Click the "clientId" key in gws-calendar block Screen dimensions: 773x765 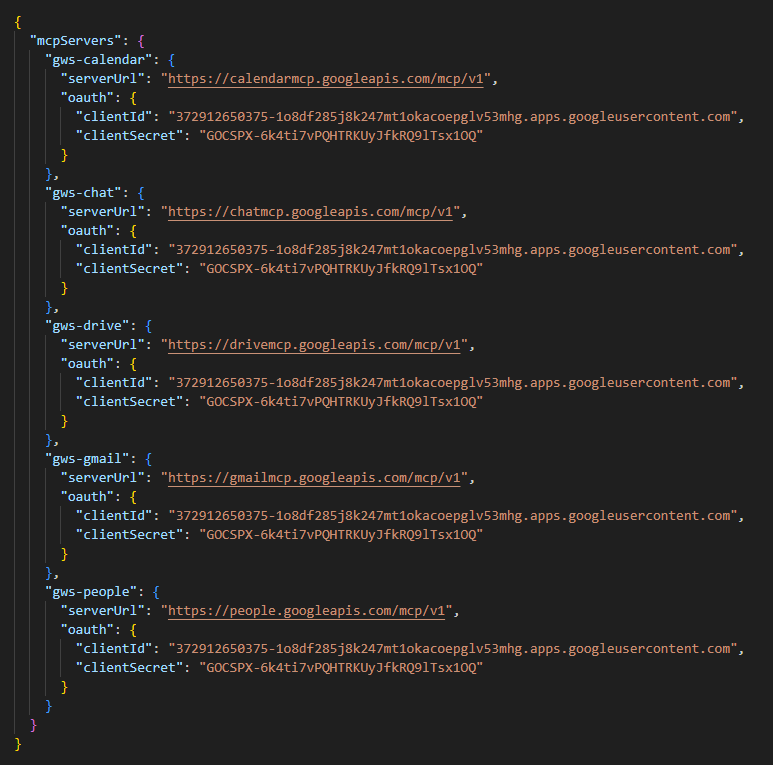114,117
